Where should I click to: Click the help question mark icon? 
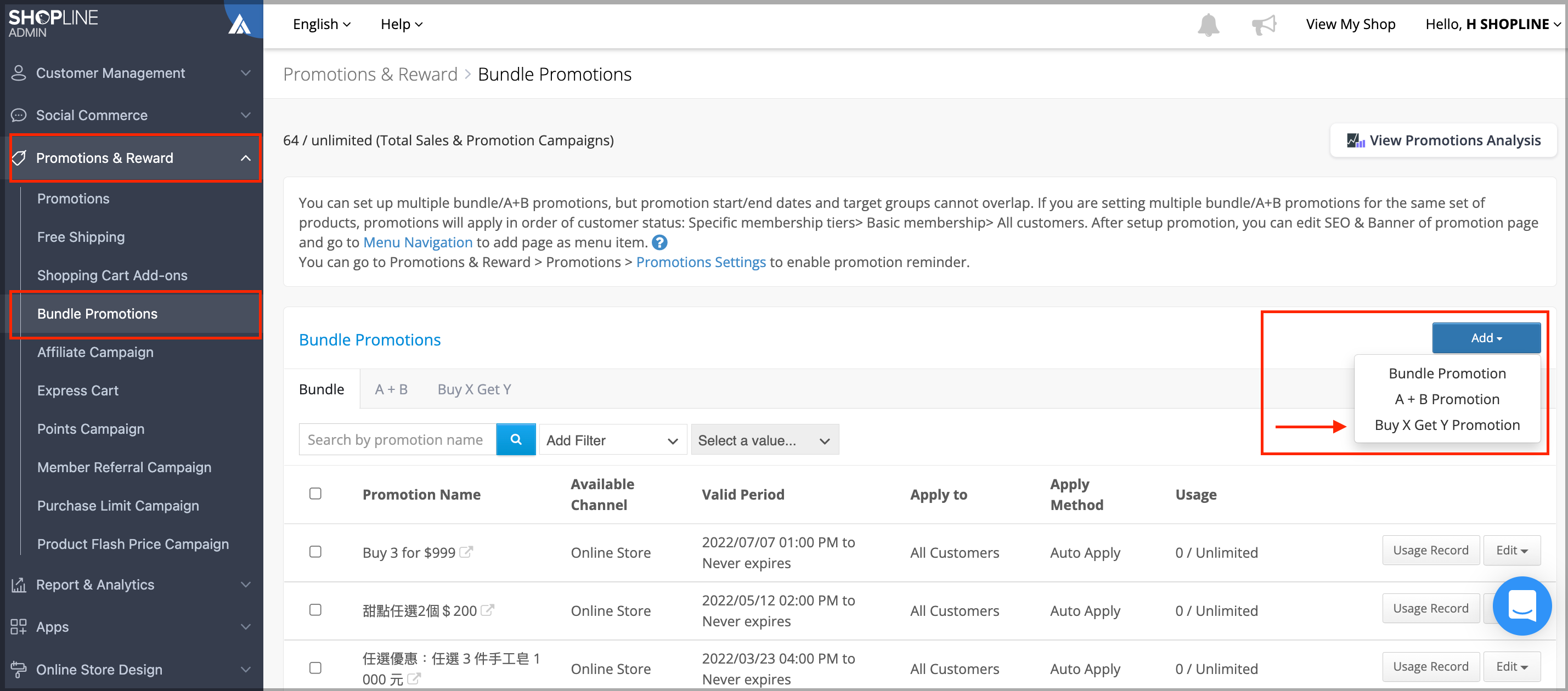(659, 243)
